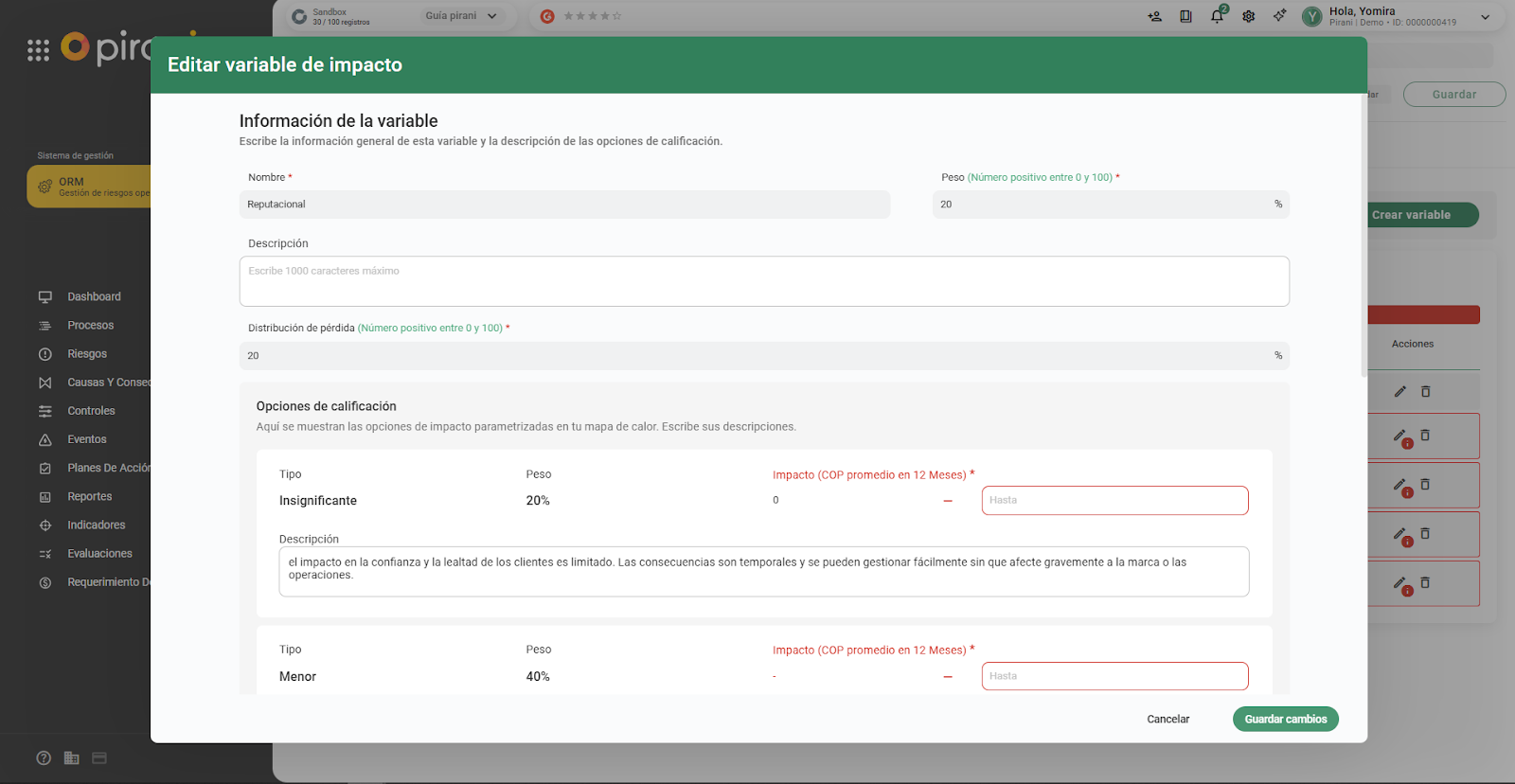
Task: Click the help question mark icon
Action: click(x=44, y=757)
